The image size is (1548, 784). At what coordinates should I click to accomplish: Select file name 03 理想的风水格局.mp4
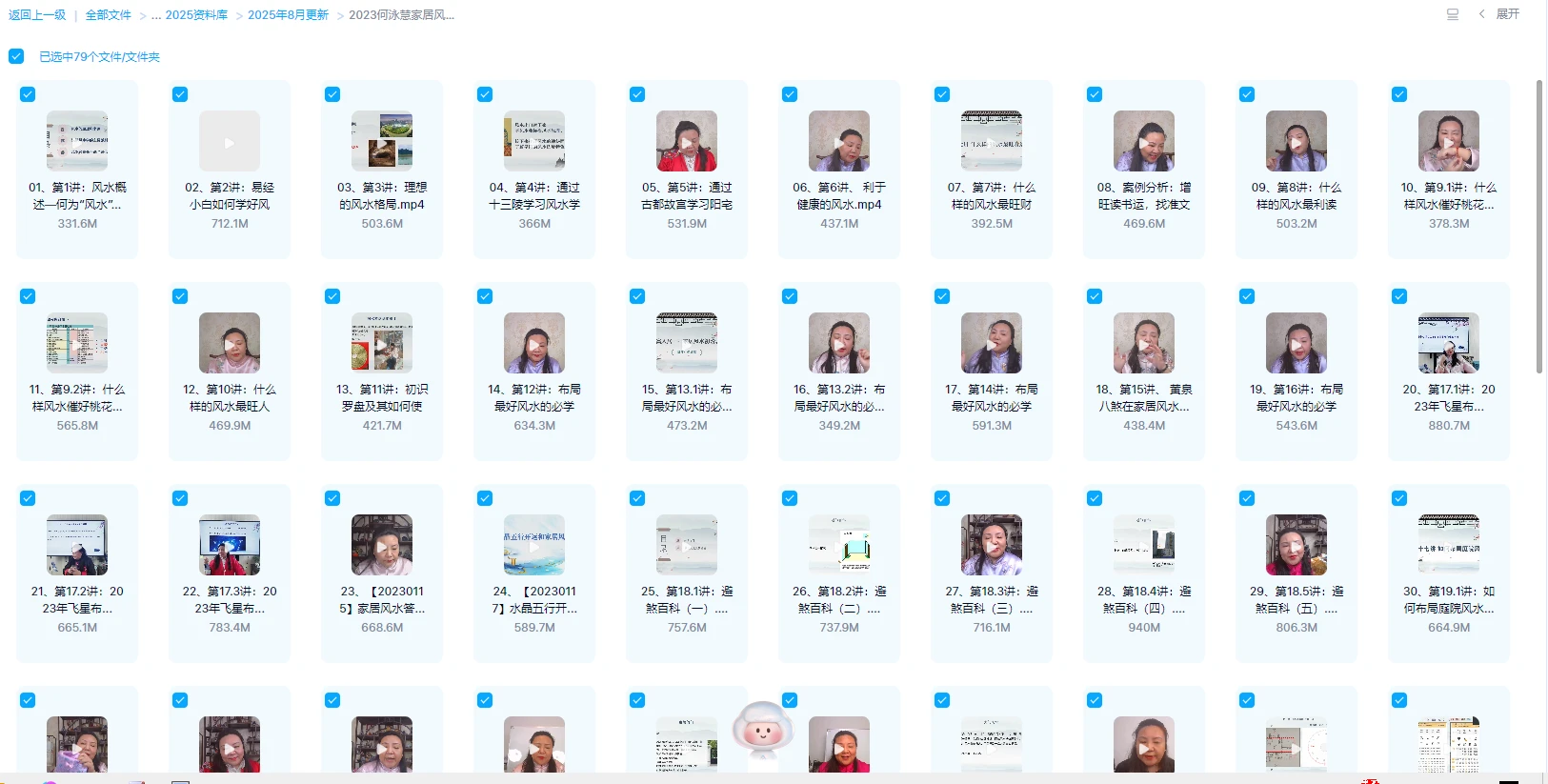[x=382, y=196]
